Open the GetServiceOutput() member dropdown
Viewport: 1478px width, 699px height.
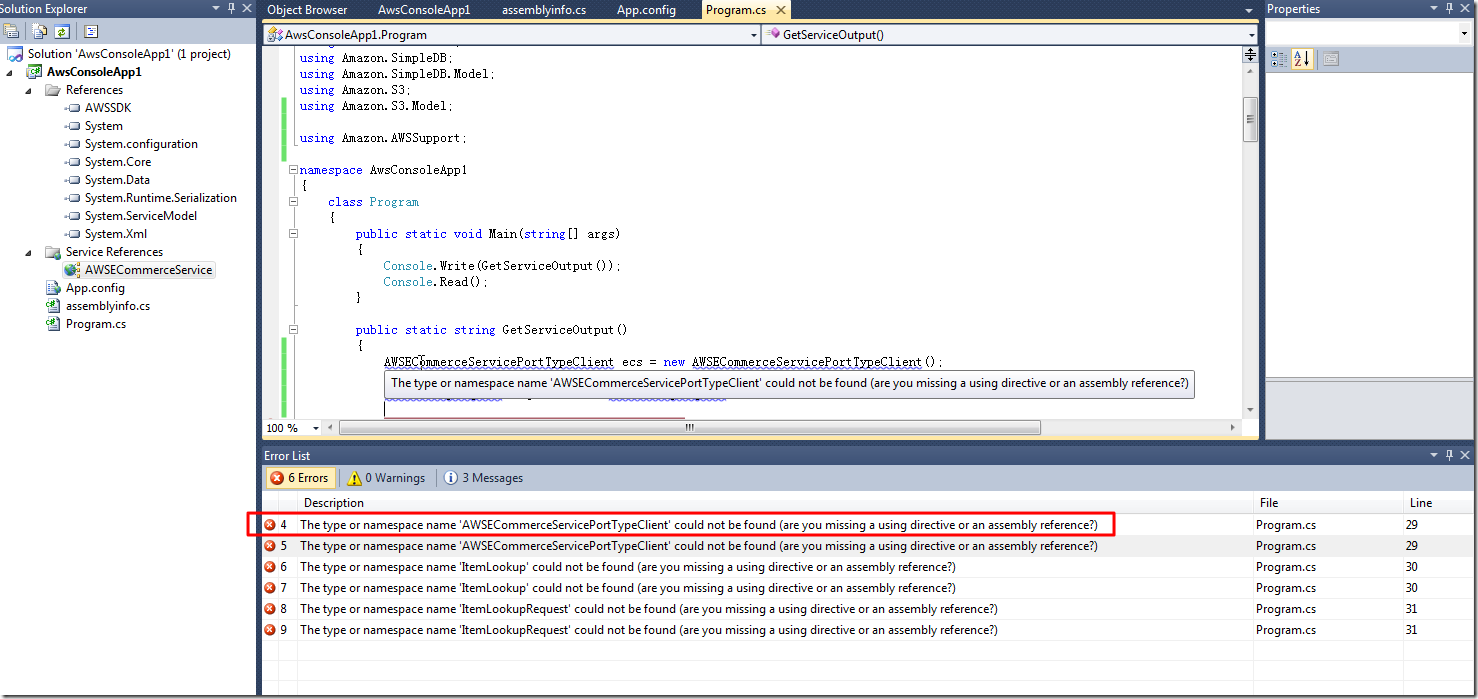tap(1251, 35)
